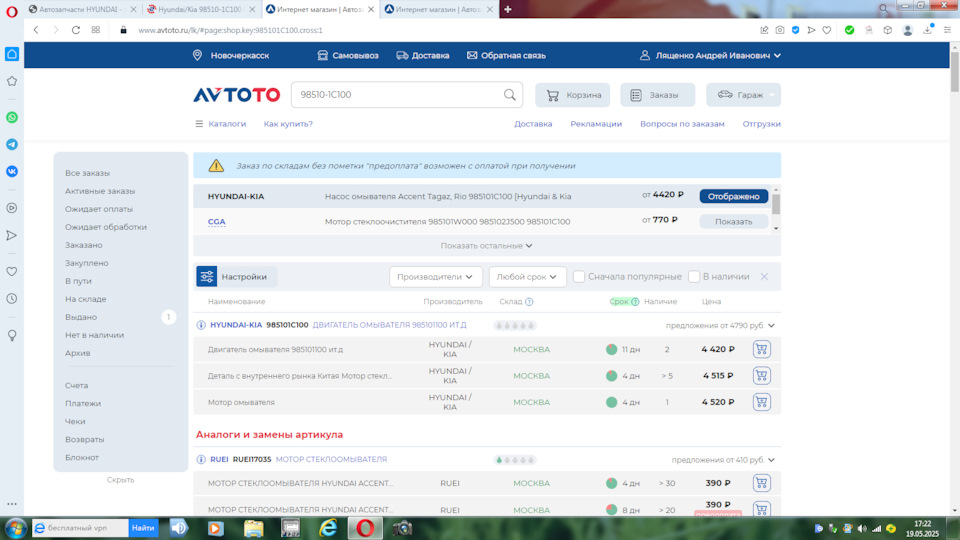Add the 4 515 ₽ item to cart
Image resolution: width=960 pixels, height=540 pixels.
[x=761, y=376]
